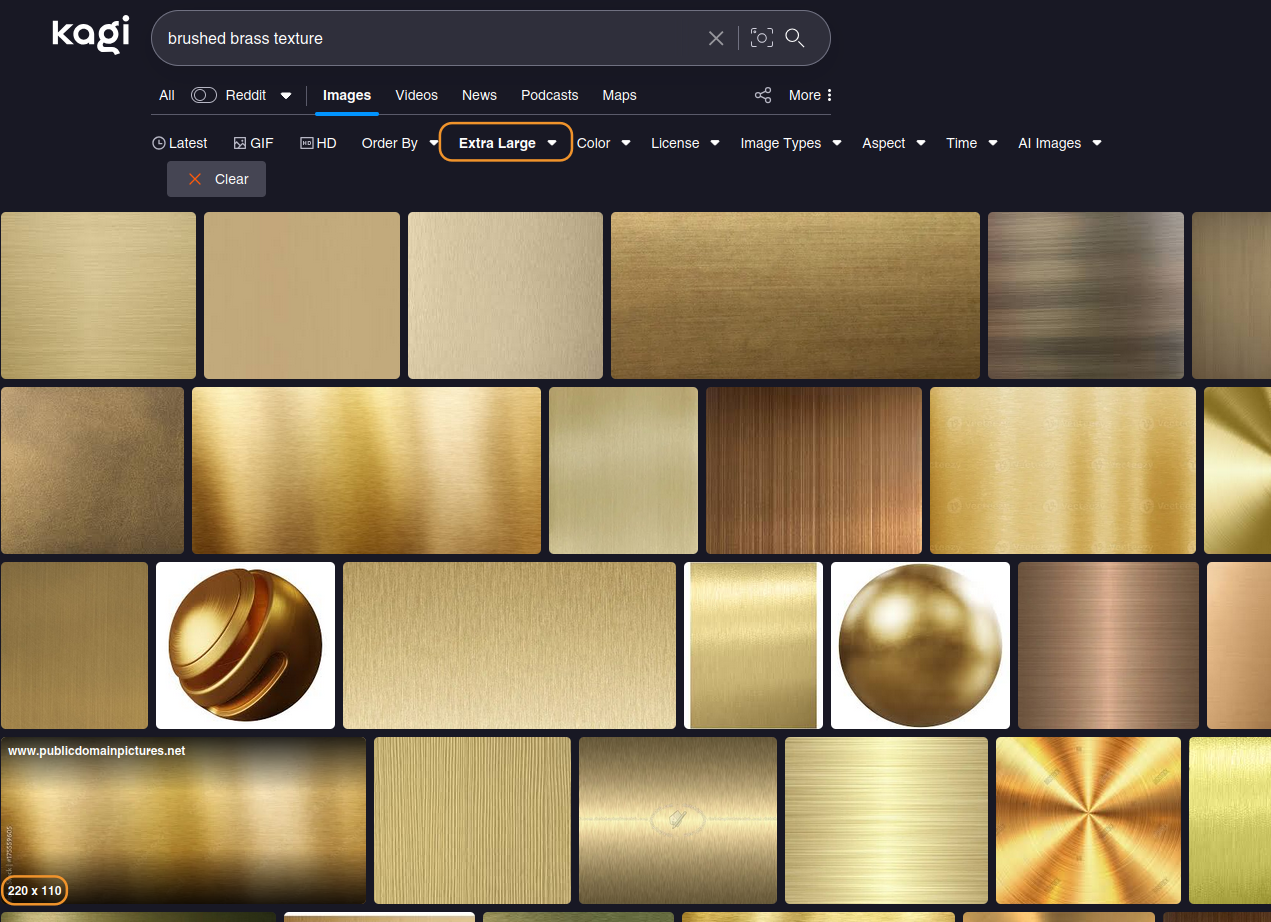Clear the search box text with X icon
The height and width of the screenshot is (922, 1271).
coord(716,38)
